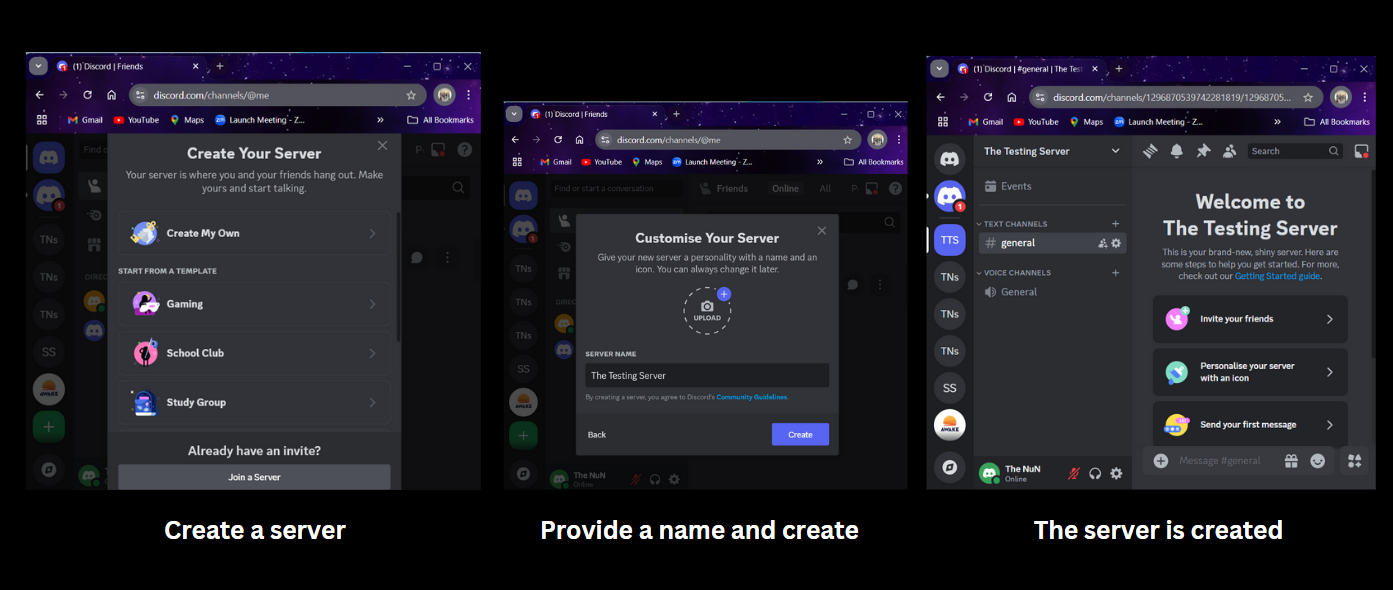
Task: Click Discord home icon in left screenshot
Action: point(48,158)
